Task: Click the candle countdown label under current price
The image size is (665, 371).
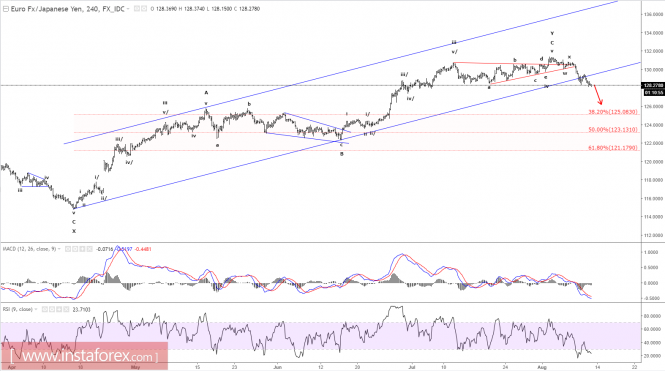Action: 654,92
